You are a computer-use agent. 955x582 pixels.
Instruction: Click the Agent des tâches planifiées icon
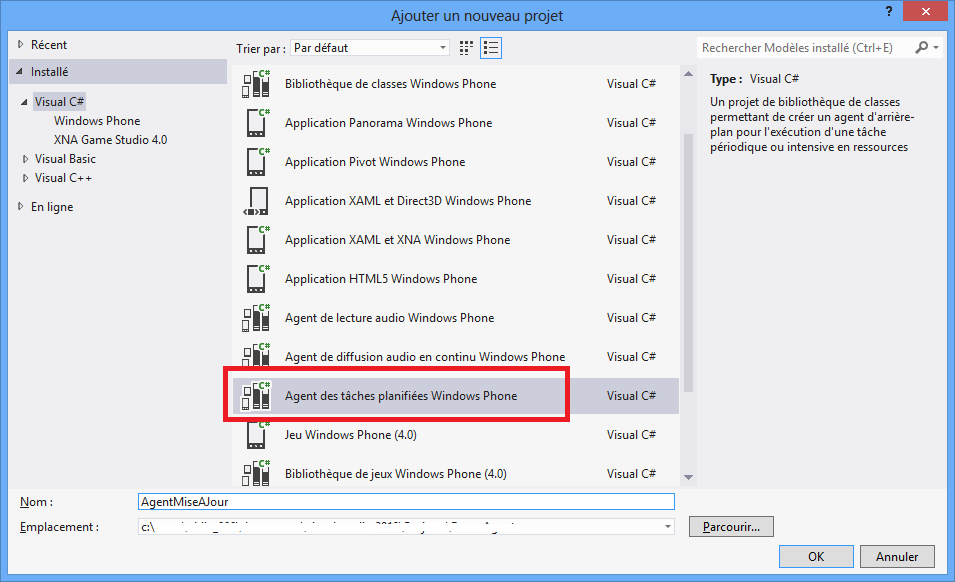click(x=256, y=396)
